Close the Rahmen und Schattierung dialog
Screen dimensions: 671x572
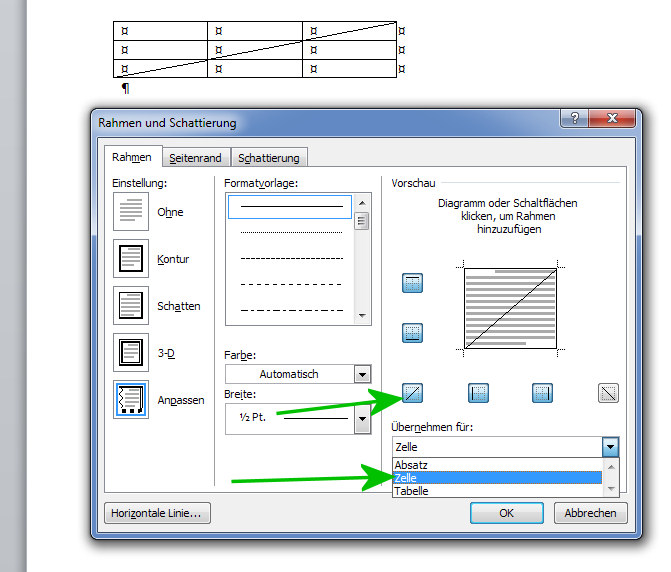[612, 118]
